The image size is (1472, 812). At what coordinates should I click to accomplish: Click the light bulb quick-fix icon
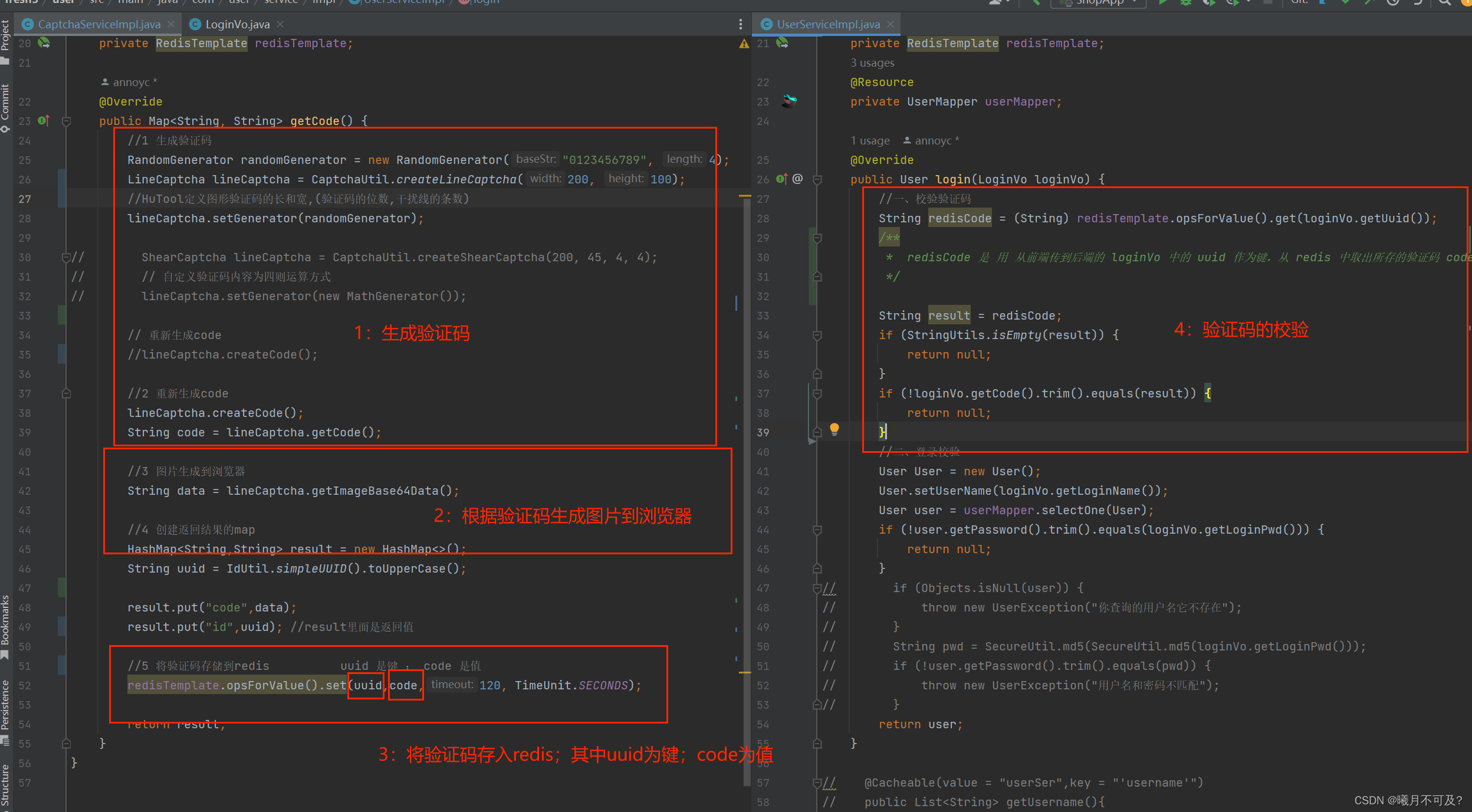834,429
